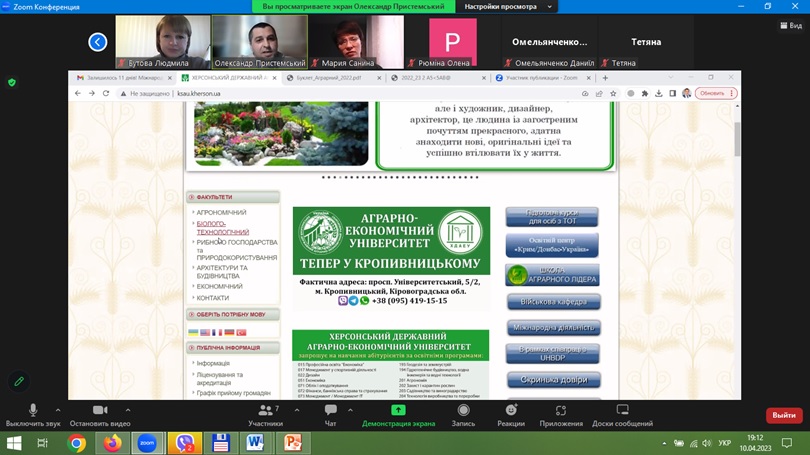Image resolution: width=810 pixels, height=455 pixels.
Task: Open Viber from Windows taskbar
Action: tap(184, 443)
